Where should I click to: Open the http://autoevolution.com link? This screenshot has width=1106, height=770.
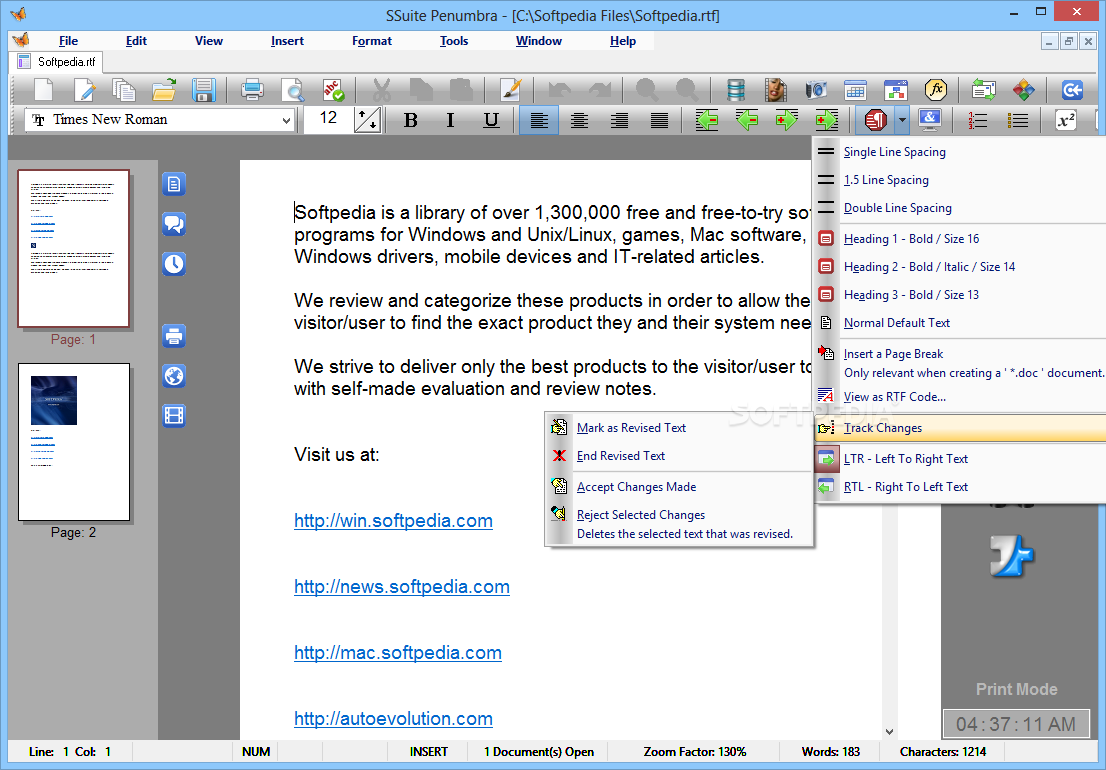point(393,719)
